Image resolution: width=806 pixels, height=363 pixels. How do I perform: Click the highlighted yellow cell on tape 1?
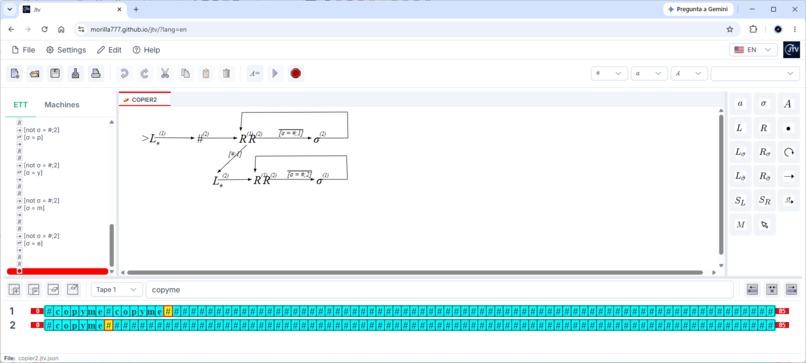(168, 311)
